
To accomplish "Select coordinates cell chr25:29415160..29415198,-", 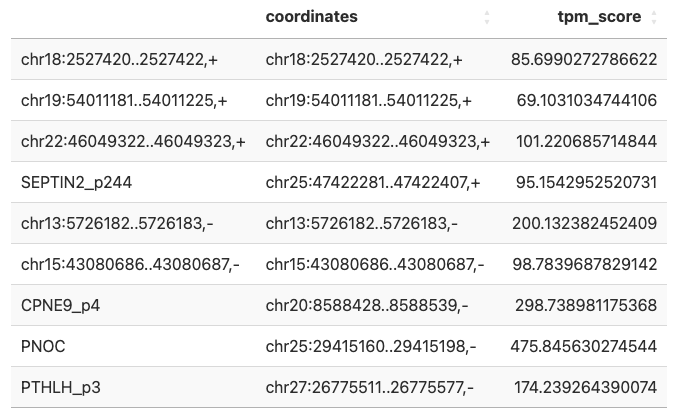I will pos(371,346).
